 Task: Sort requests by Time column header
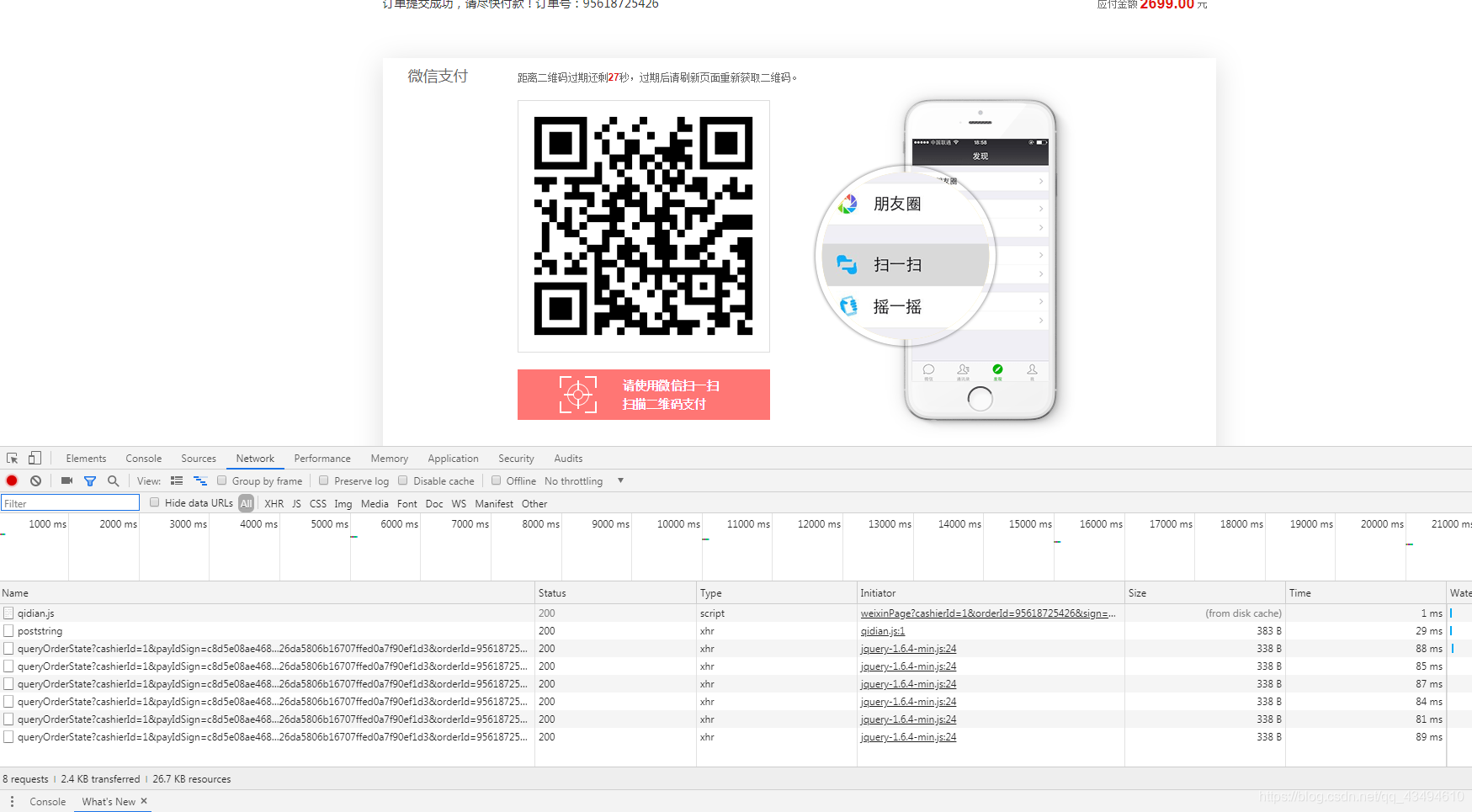[1366, 593]
